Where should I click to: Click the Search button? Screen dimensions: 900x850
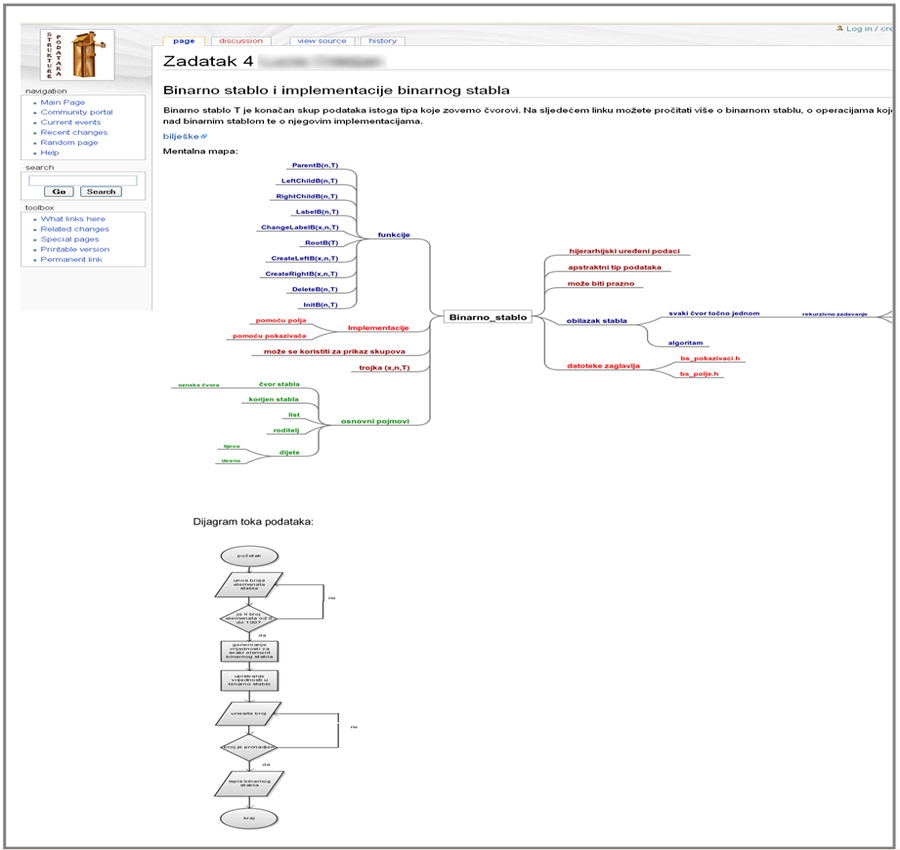101,192
